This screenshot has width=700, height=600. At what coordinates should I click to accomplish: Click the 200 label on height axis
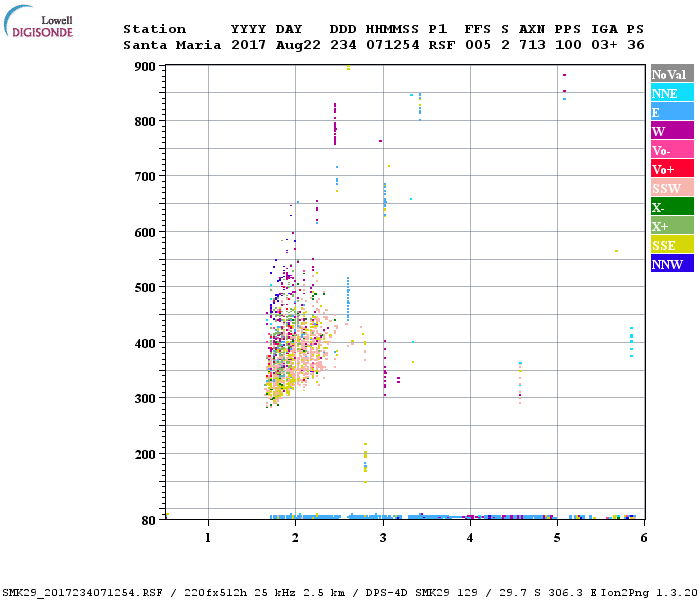[145, 454]
